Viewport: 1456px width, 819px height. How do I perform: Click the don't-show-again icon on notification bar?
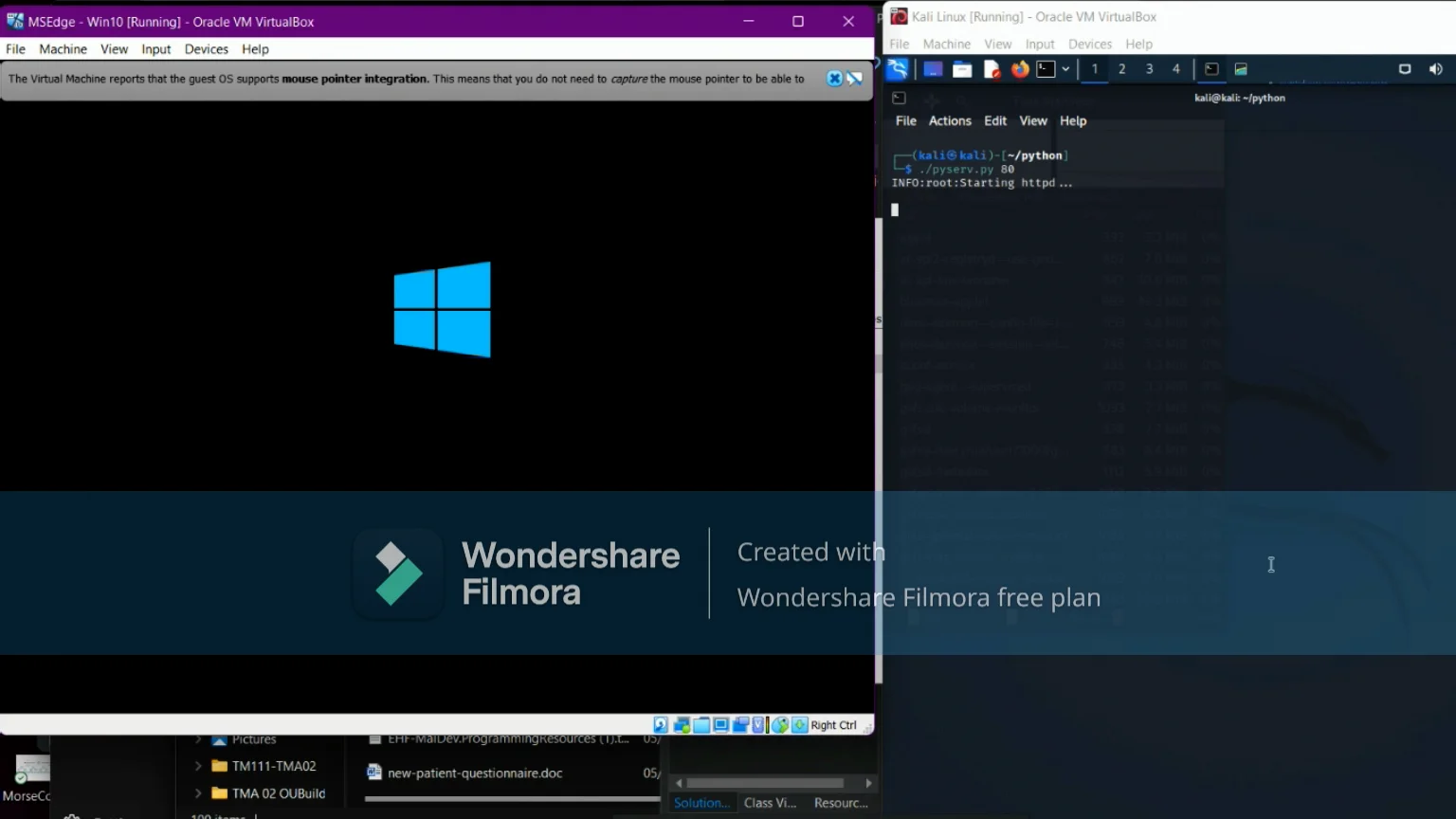point(855,79)
